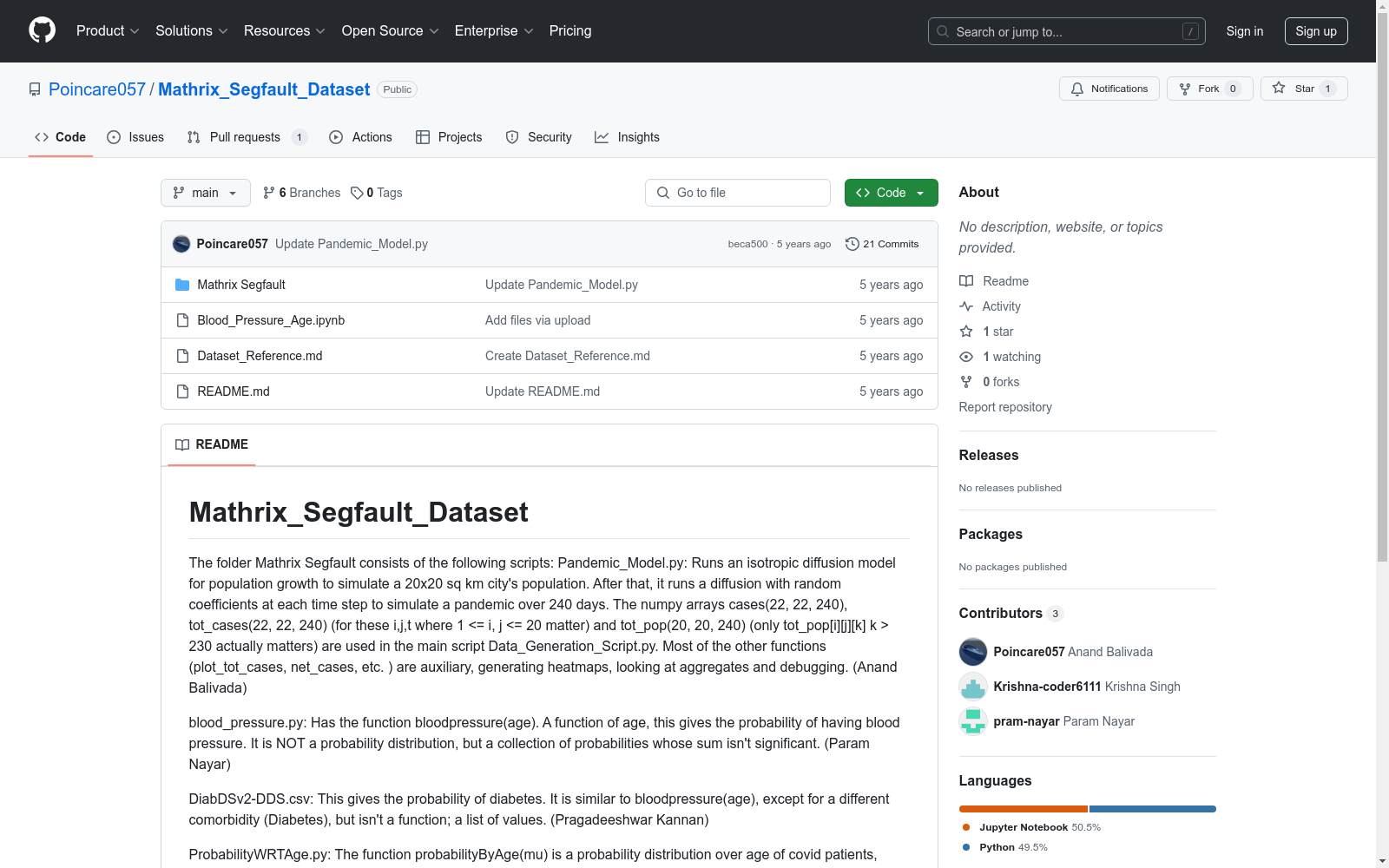Click the Readme book icon in About

pyautogui.click(x=966, y=281)
